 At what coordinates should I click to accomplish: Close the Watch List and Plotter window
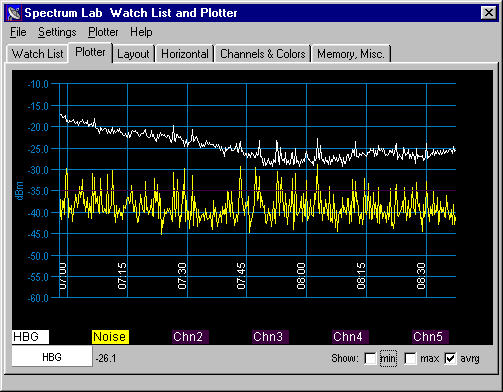pyautogui.click(x=489, y=13)
